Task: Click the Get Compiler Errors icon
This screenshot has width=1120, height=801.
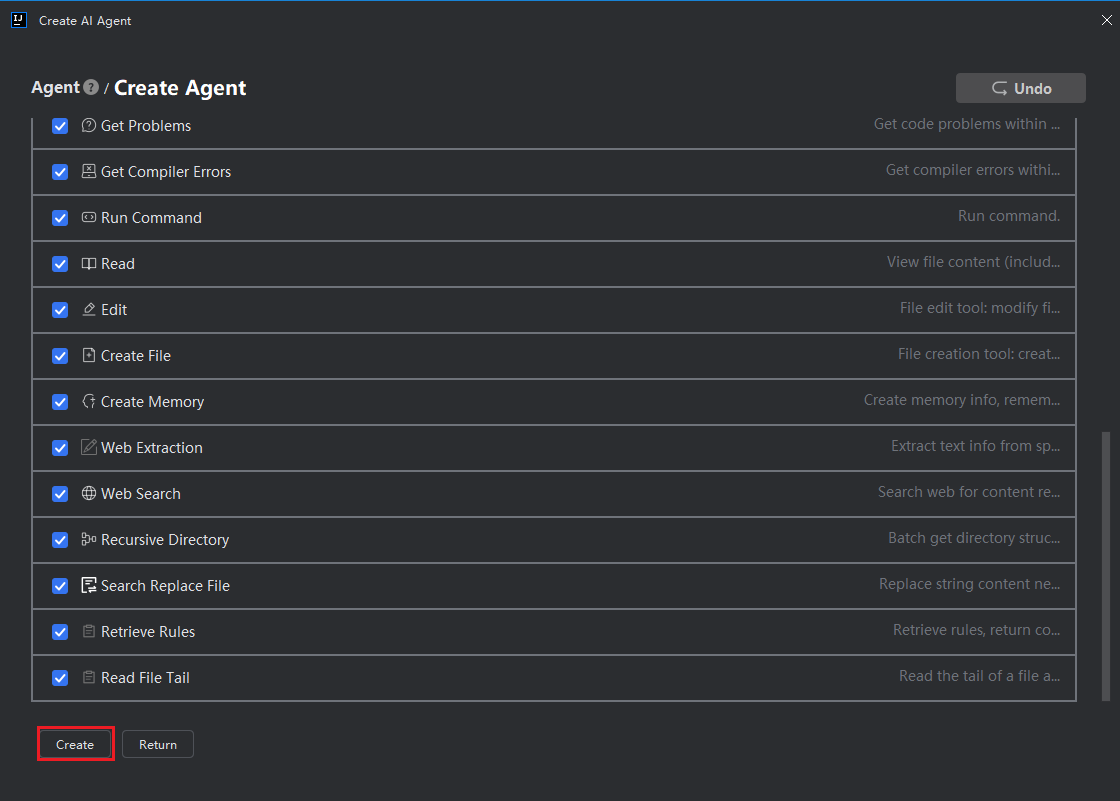Action: click(88, 172)
